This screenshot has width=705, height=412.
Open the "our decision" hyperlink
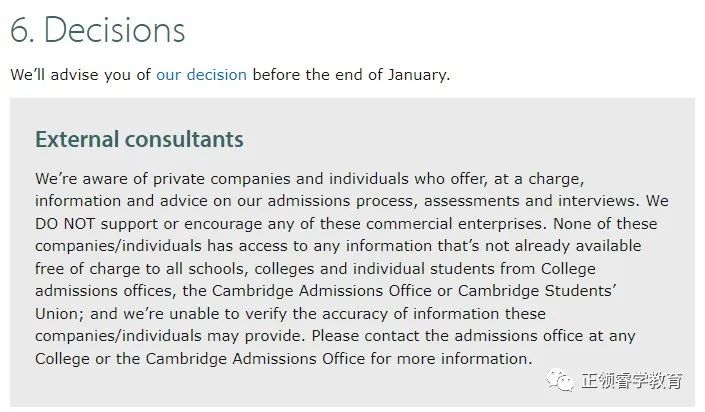(x=201, y=75)
